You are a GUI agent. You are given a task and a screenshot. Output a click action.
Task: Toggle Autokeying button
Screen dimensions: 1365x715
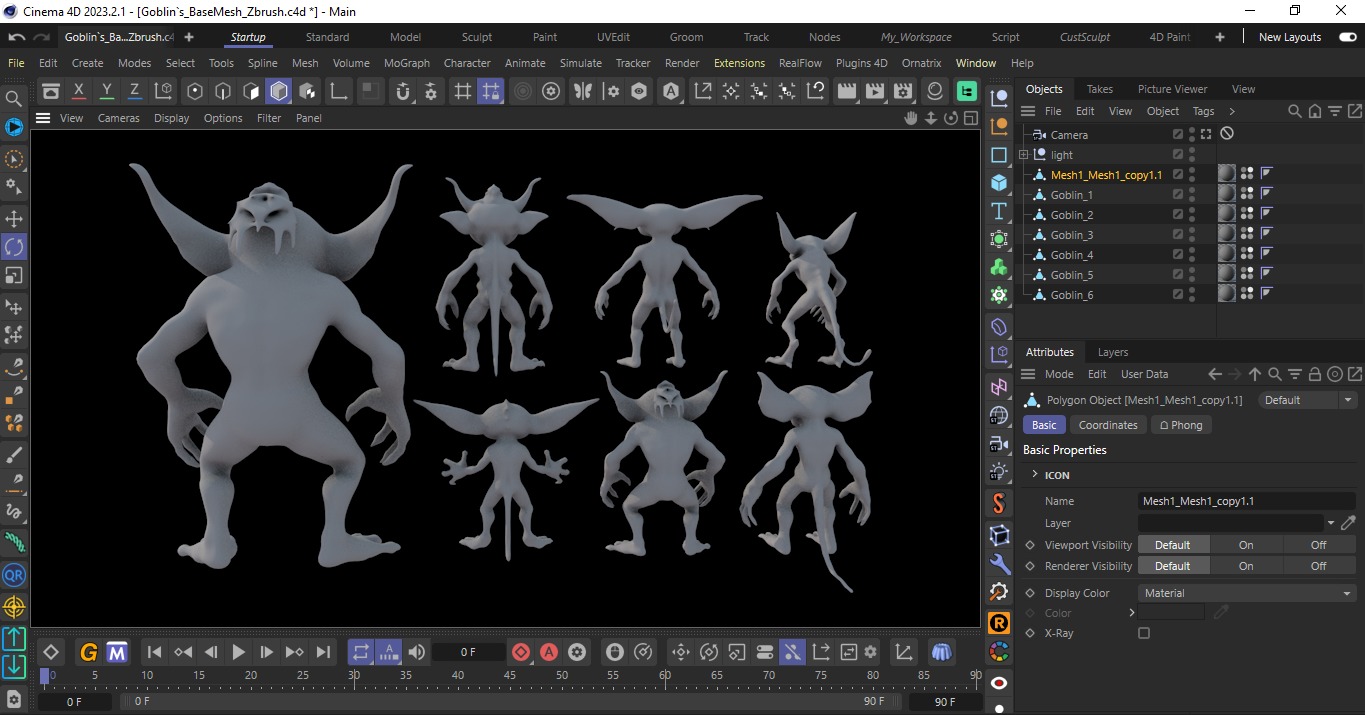[549, 652]
